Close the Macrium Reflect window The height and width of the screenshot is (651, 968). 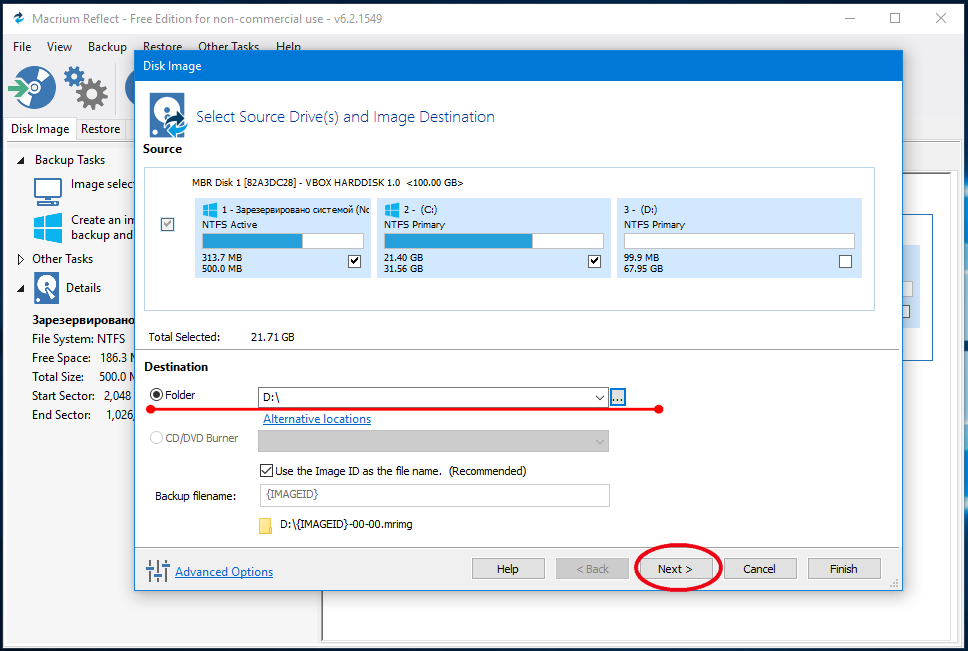point(941,19)
